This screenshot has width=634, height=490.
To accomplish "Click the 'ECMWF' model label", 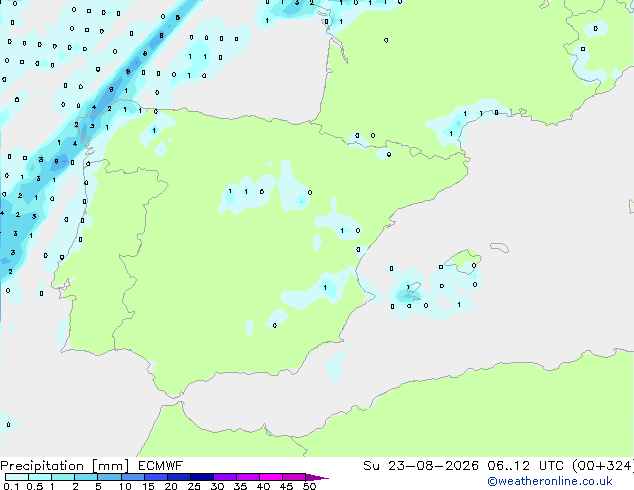I will click(x=161, y=466).
